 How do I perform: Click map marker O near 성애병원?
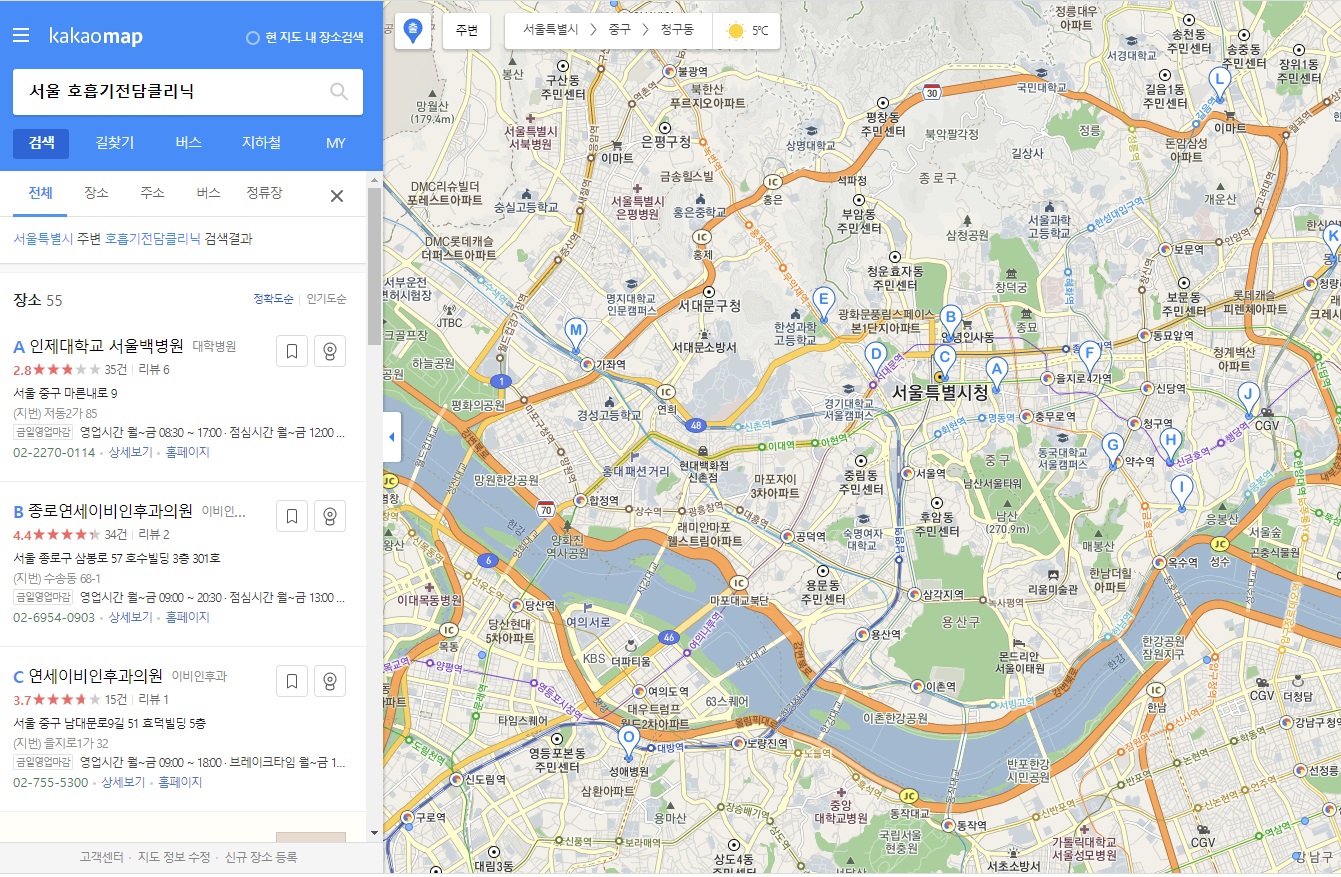click(x=628, y=741)
